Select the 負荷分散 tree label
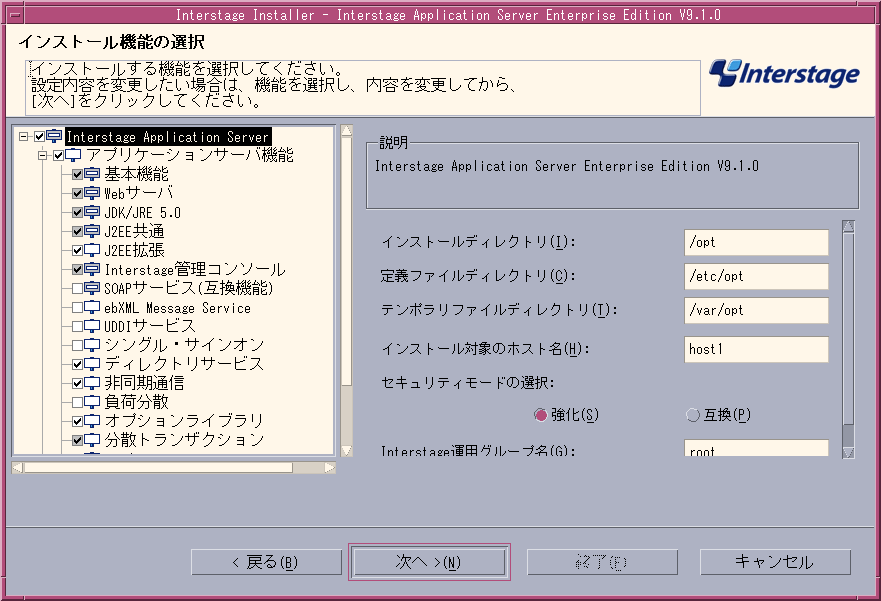This screenshot has width=881, height=601. [137, 402]
